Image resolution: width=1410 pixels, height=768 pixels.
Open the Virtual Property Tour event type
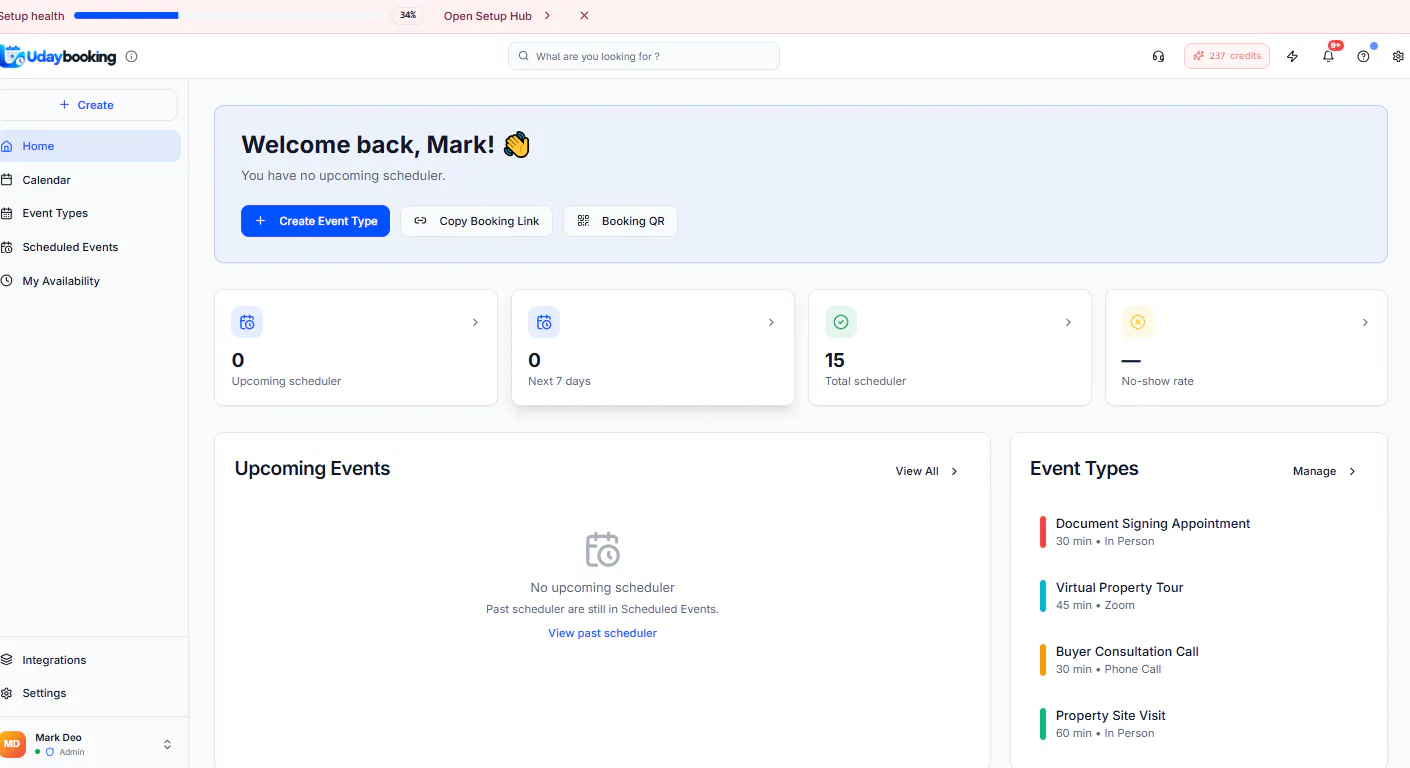coord(1198,596)
